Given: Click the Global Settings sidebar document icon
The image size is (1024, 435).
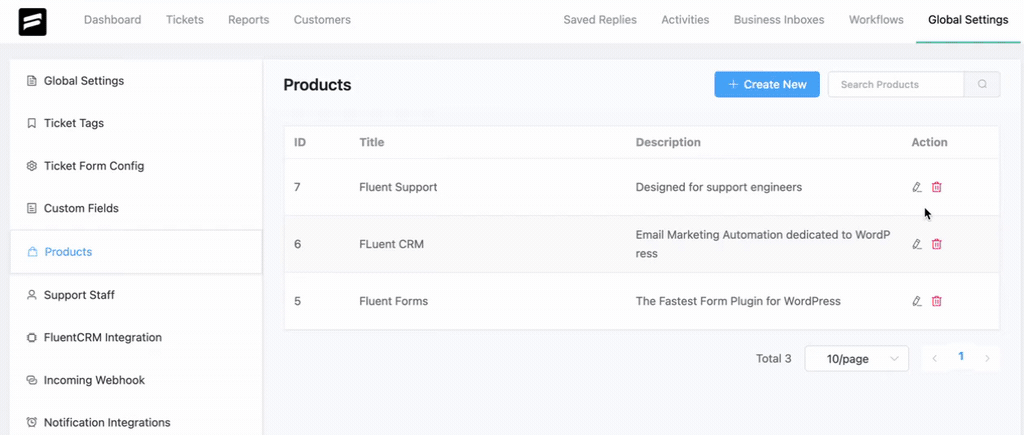Looking at the screenshot, I should pos(31,81).
